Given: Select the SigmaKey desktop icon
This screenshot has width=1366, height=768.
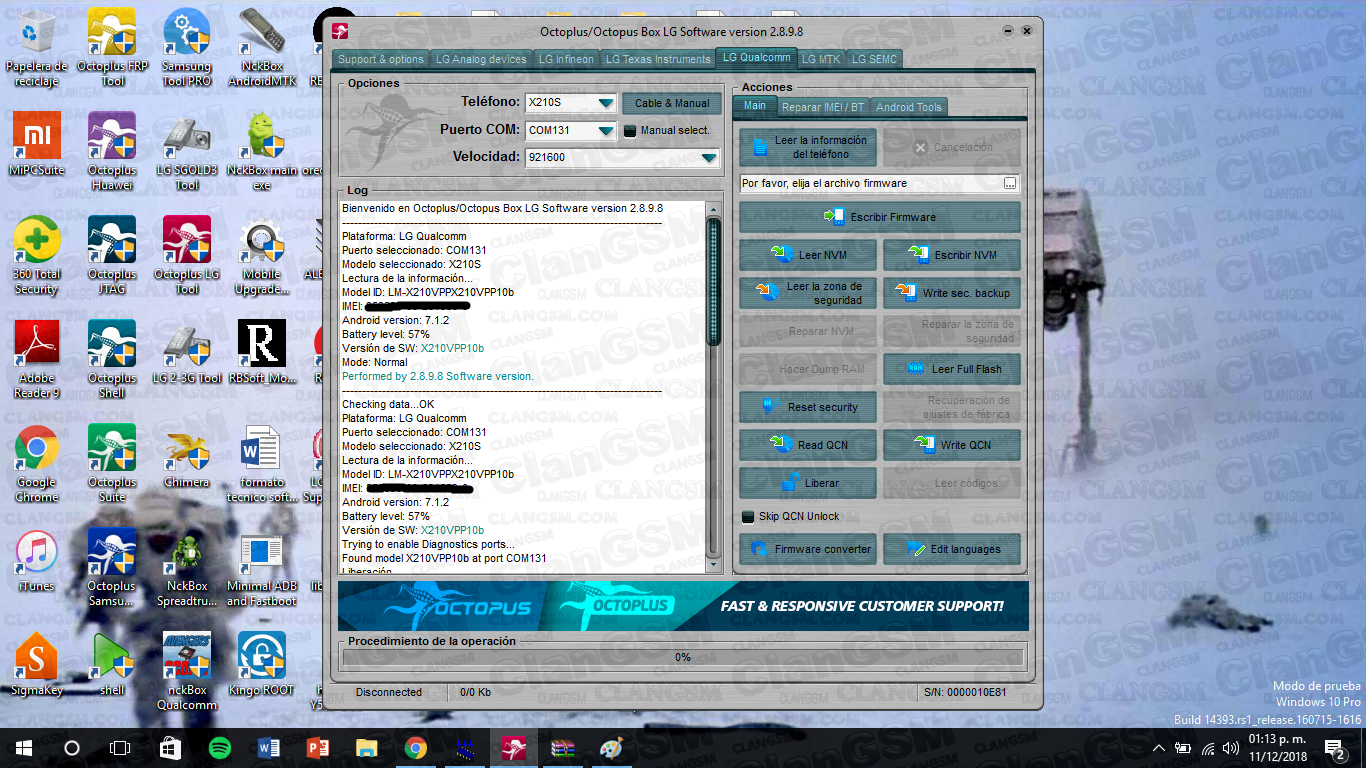Looking at the screenshot, I should point(36,664).
